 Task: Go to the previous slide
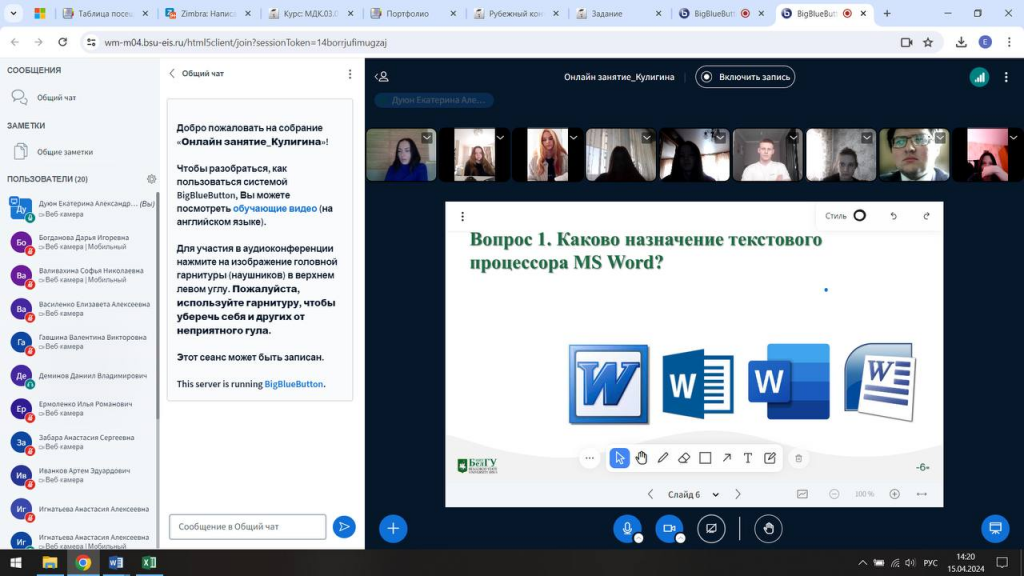(650, 494)
